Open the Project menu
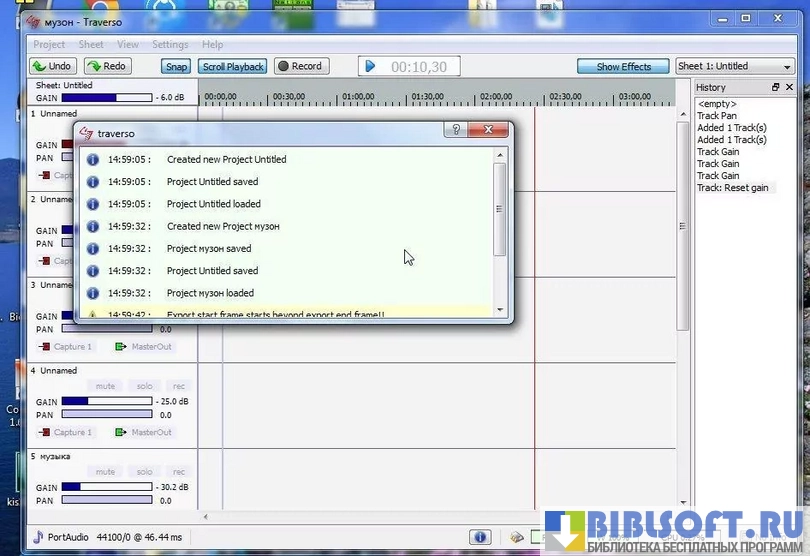810x556 pixels. coord(49,45)
